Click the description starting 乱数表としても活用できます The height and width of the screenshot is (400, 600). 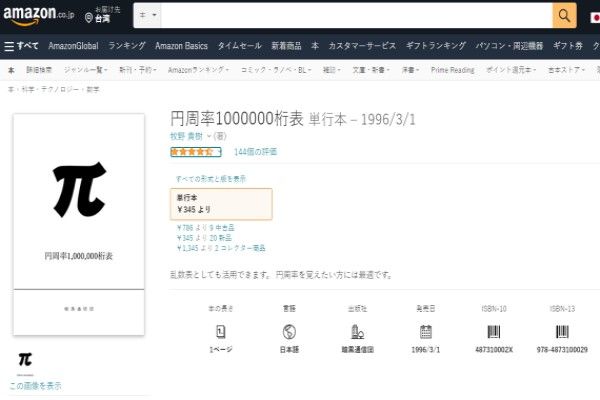281,274
